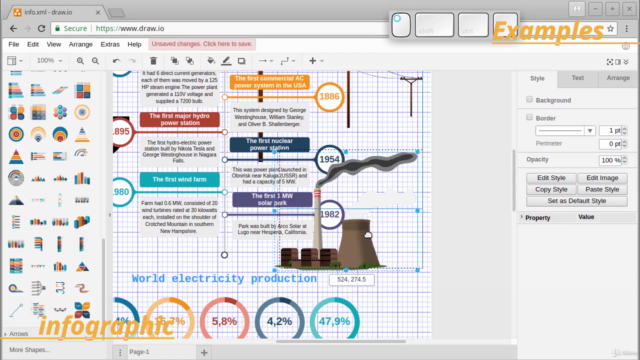The width and height of the screenshot is (640, 360).
Task: Select the orange pyramid infographic shape
Action: [x=16, y=156]
